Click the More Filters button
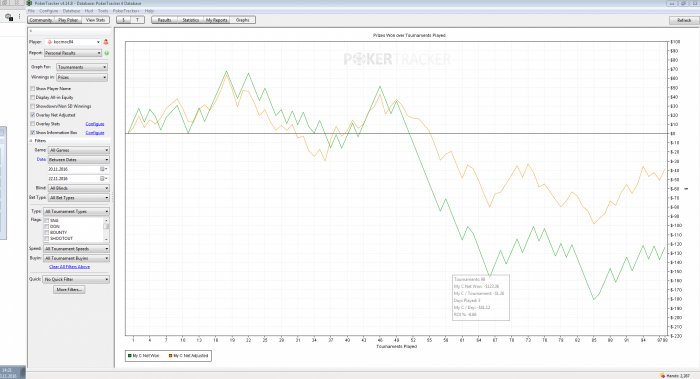 click(69, 290)
